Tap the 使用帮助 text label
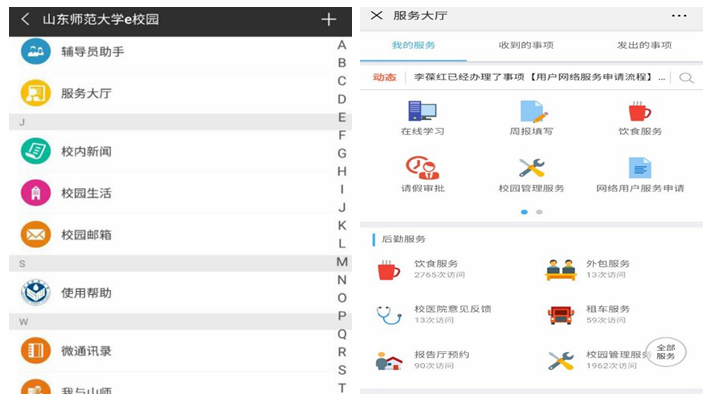This screenshot has width=712, height=400. click(x=86, y=293)
